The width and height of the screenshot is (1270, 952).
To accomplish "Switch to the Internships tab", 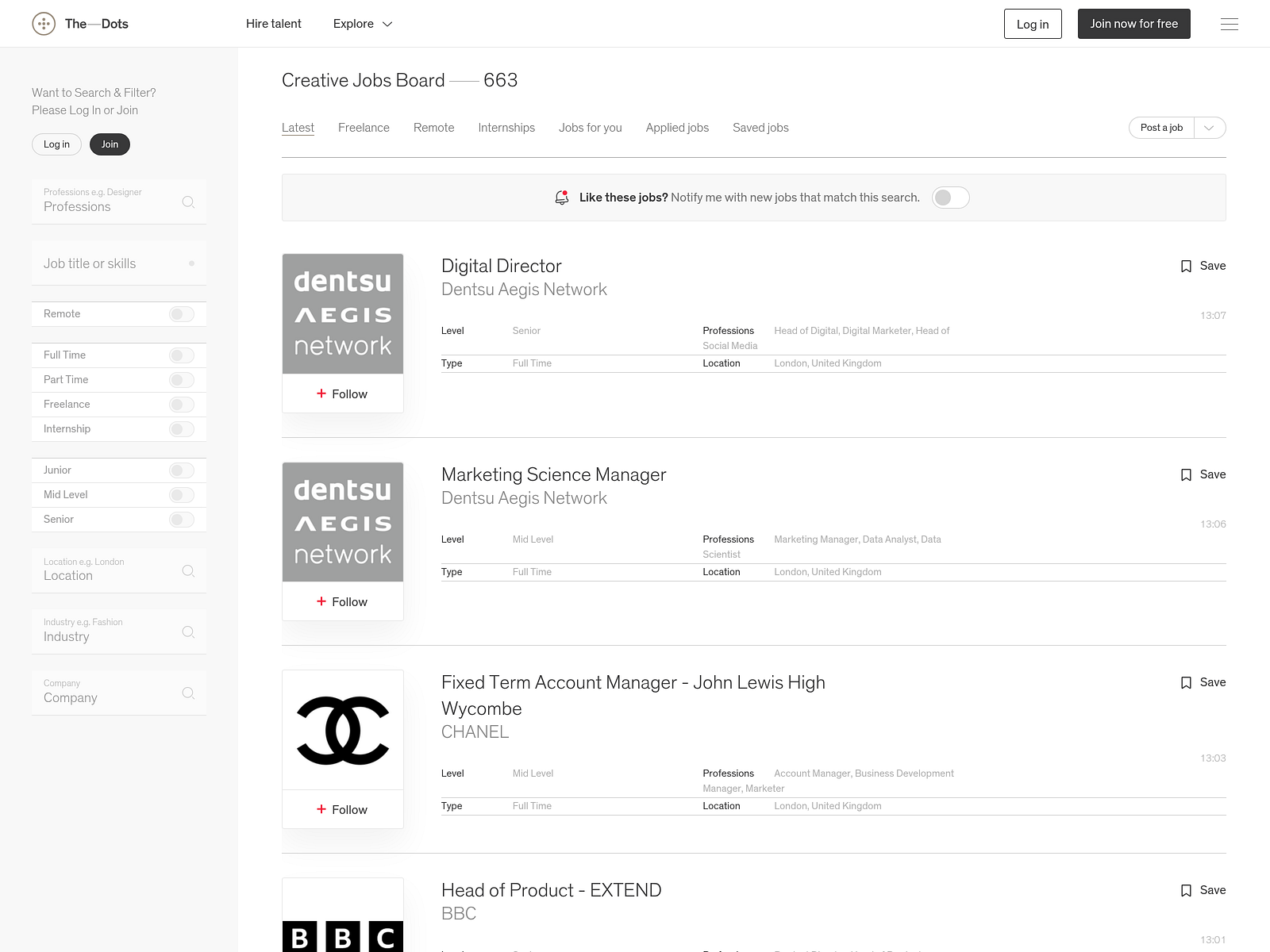I will pyautogui.click(x=506, y=128).
